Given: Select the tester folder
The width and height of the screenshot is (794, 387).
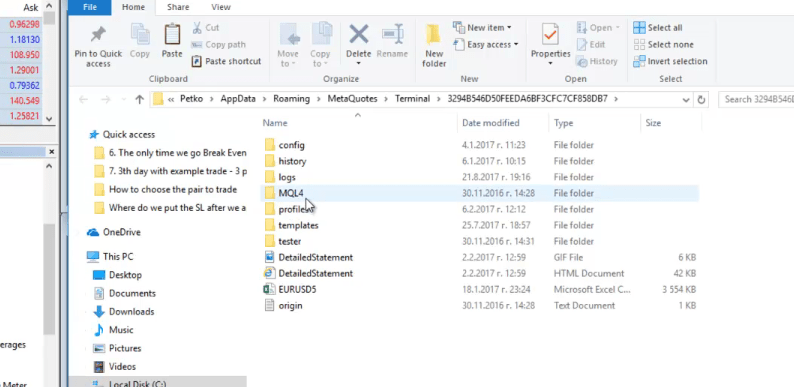Looking at the screenshot, I should tap(481, 242).
